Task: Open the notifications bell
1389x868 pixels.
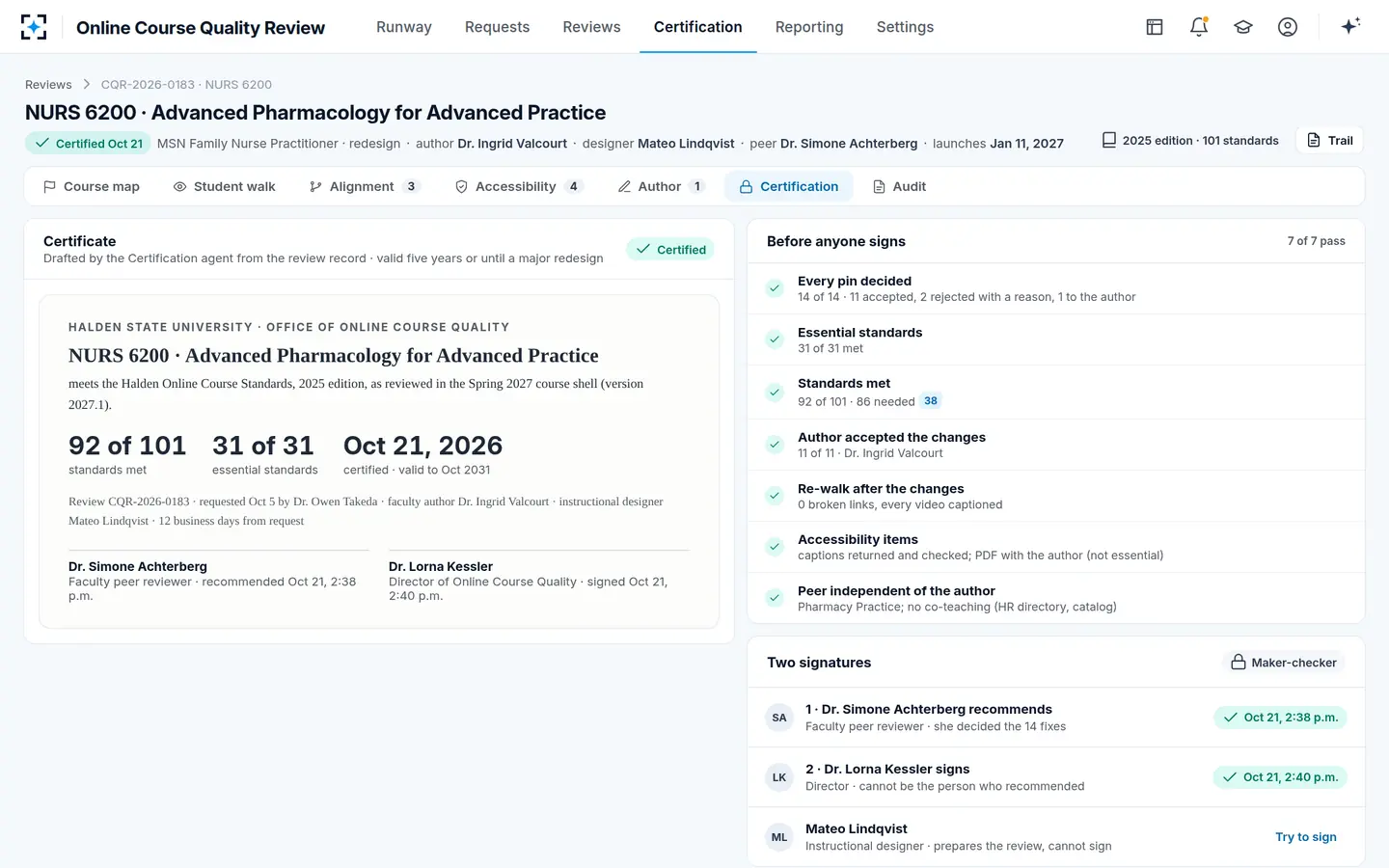Action: (x=1199, y=27)
